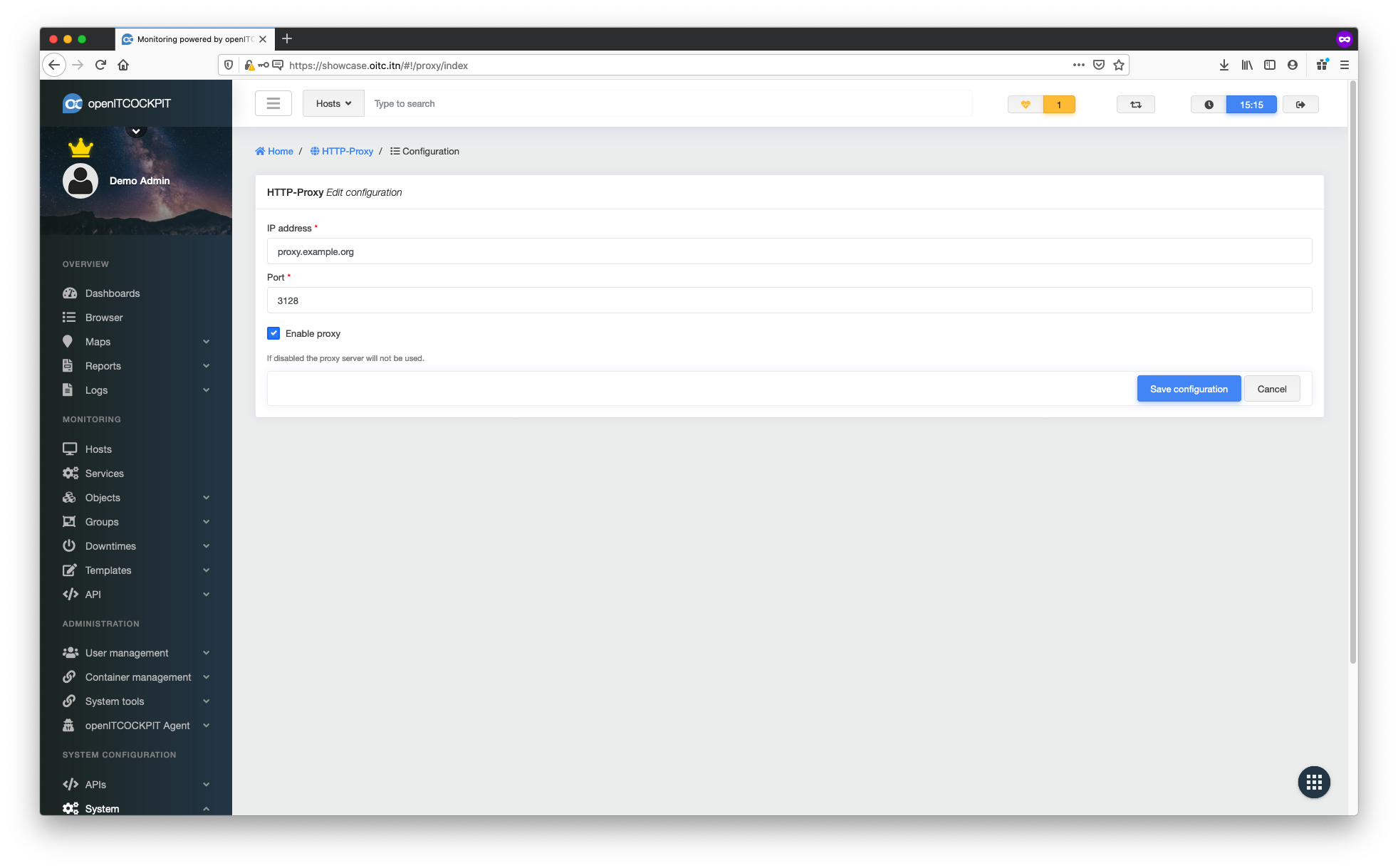Click the User management people icon

tap(70, 653)
